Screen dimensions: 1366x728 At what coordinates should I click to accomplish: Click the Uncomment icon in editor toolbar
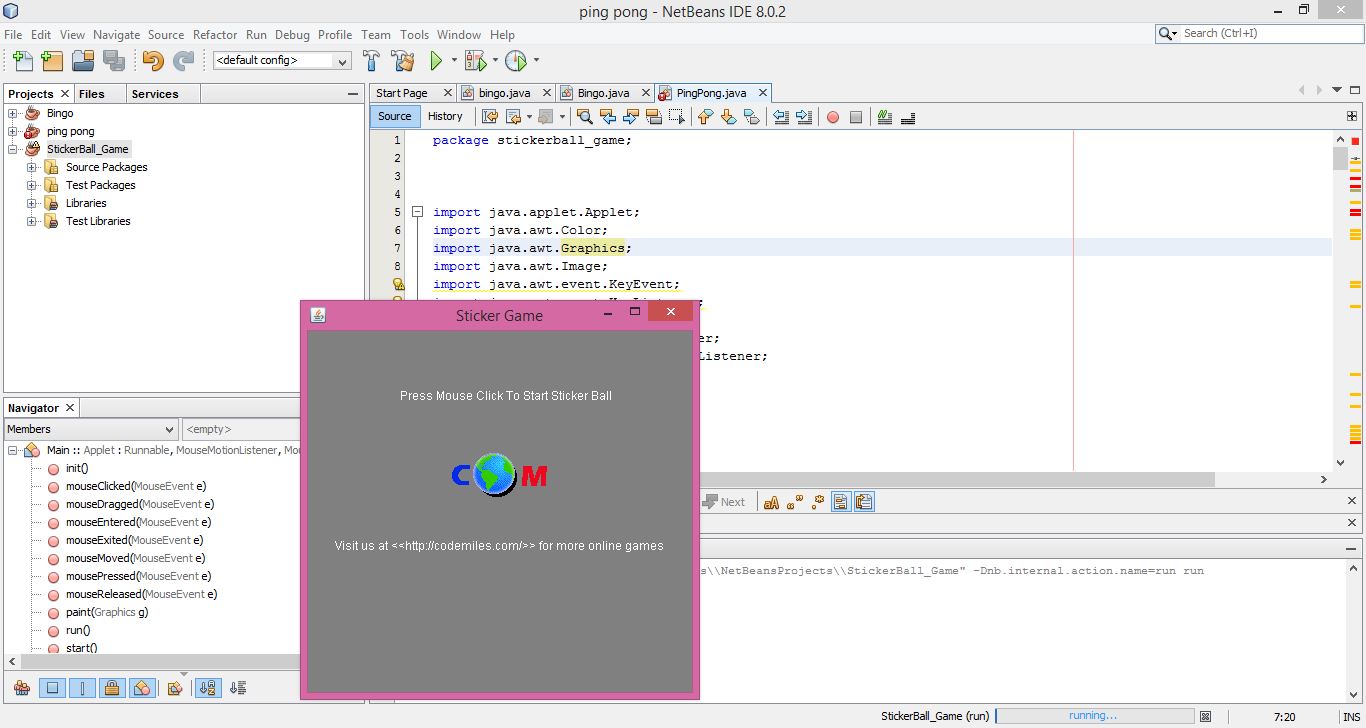point(908,117)
